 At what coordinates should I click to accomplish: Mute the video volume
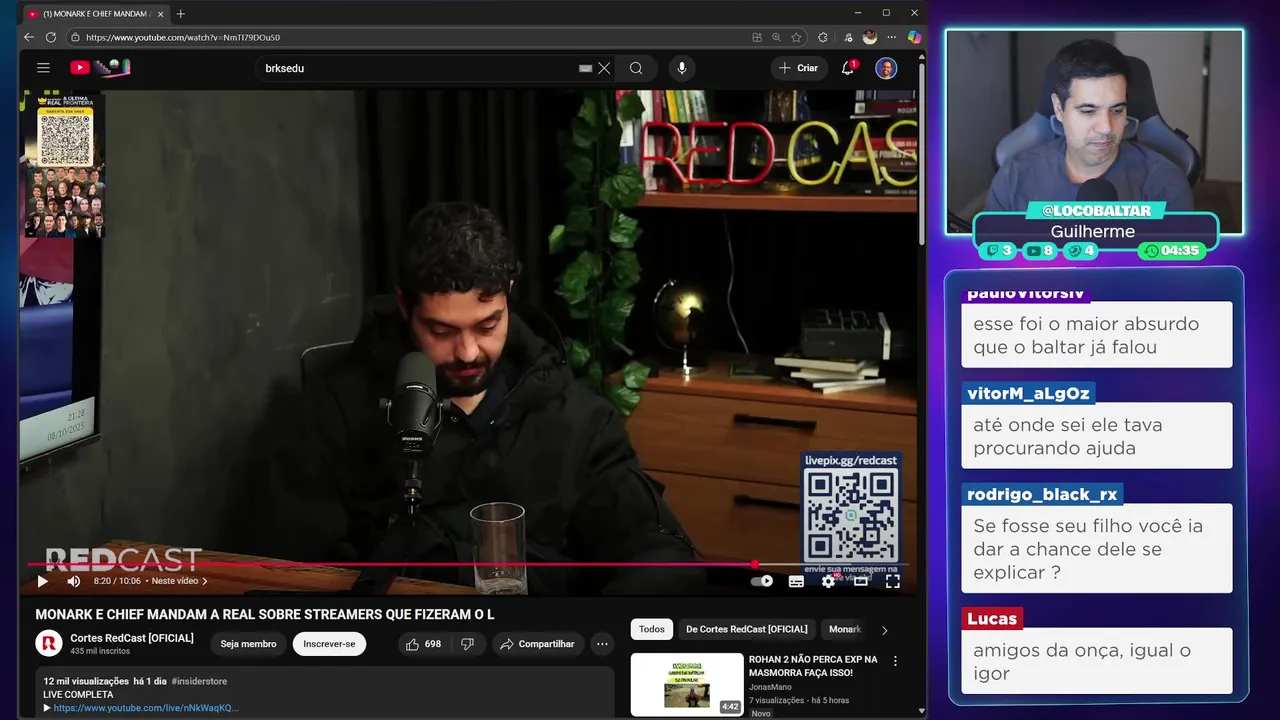coord(73,581)
